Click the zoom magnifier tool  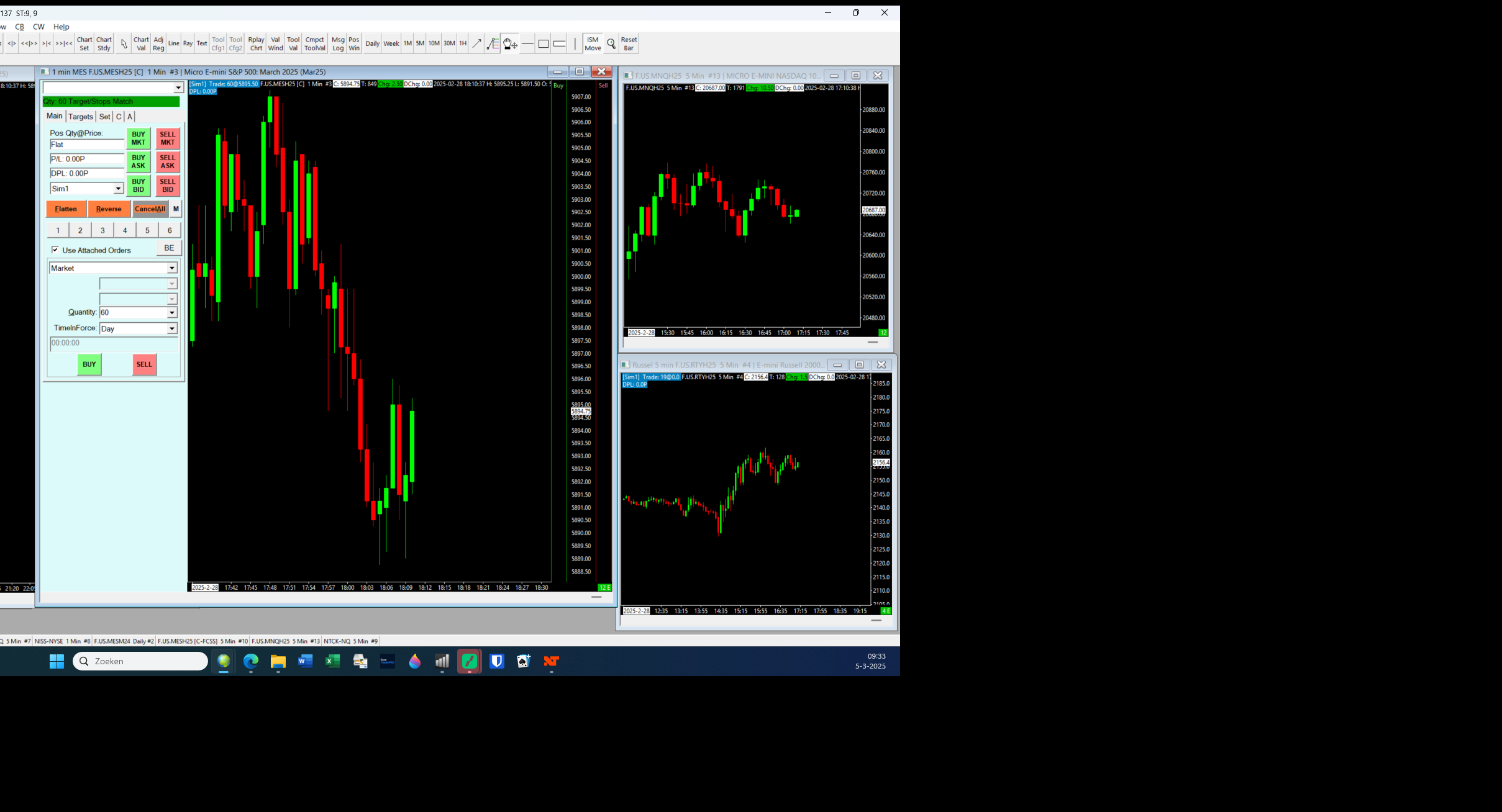point(611,43)
